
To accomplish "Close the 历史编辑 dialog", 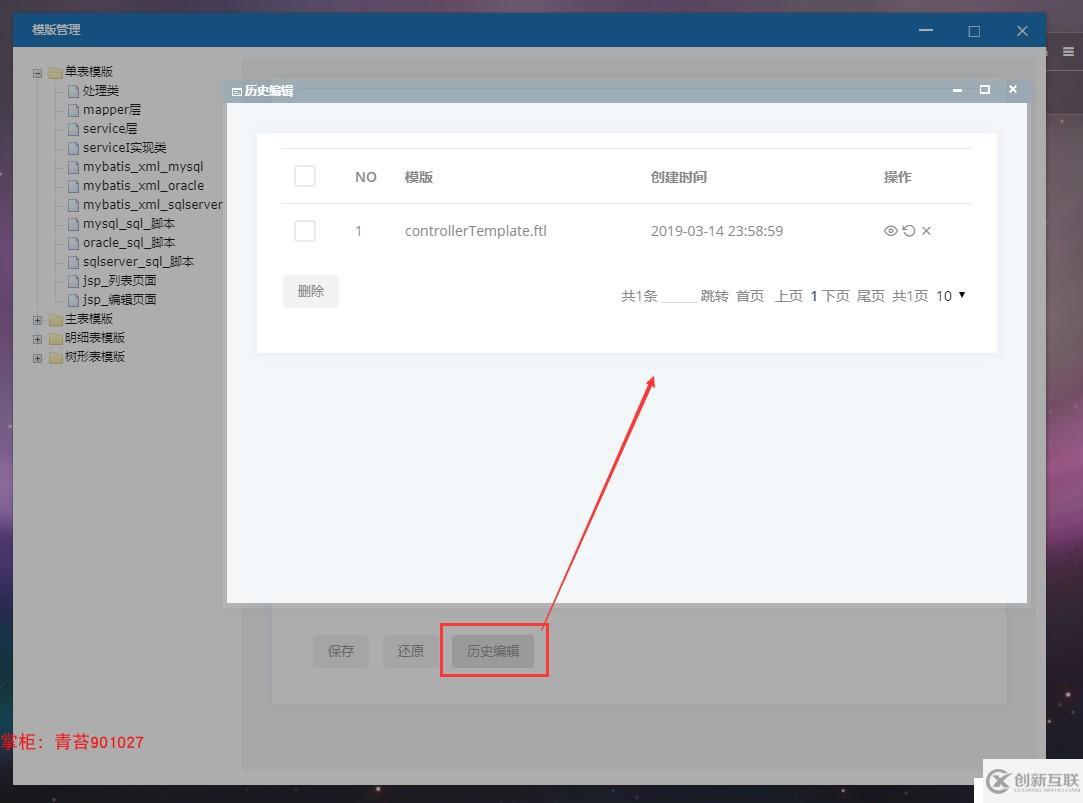I will (1013, 90).
